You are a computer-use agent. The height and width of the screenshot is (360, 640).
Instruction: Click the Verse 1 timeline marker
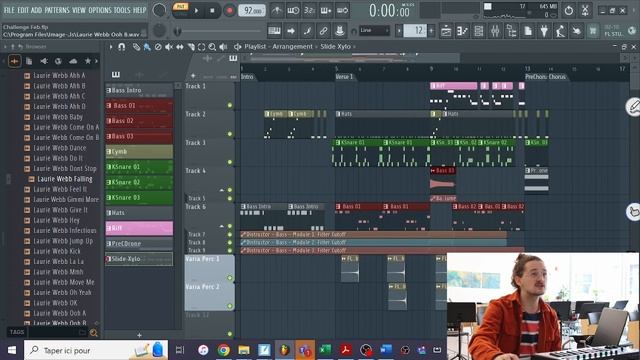(344, 77)
